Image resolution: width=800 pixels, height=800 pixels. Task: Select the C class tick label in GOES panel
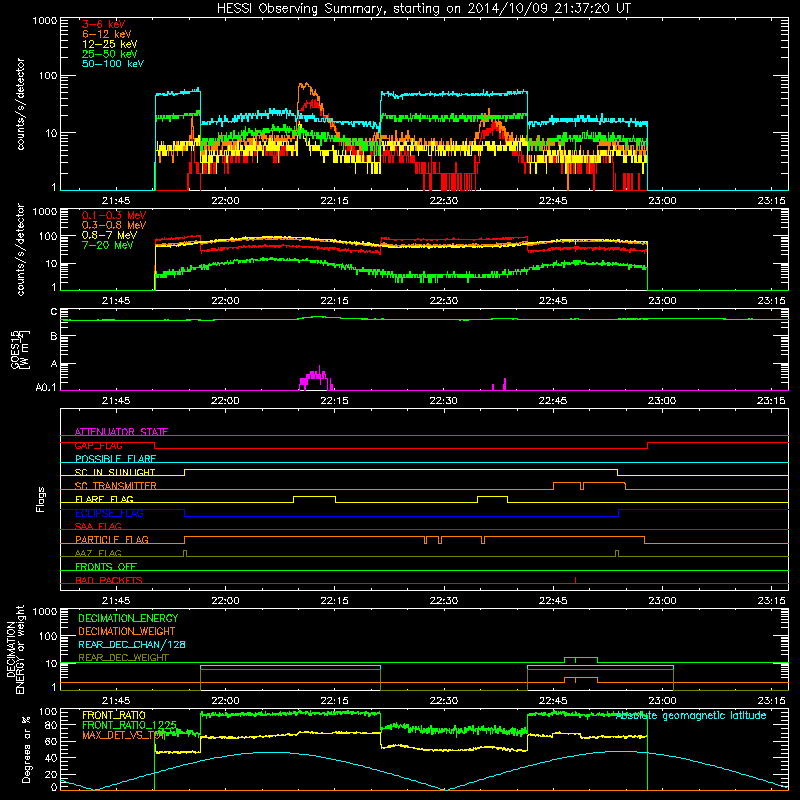point(54,312)
